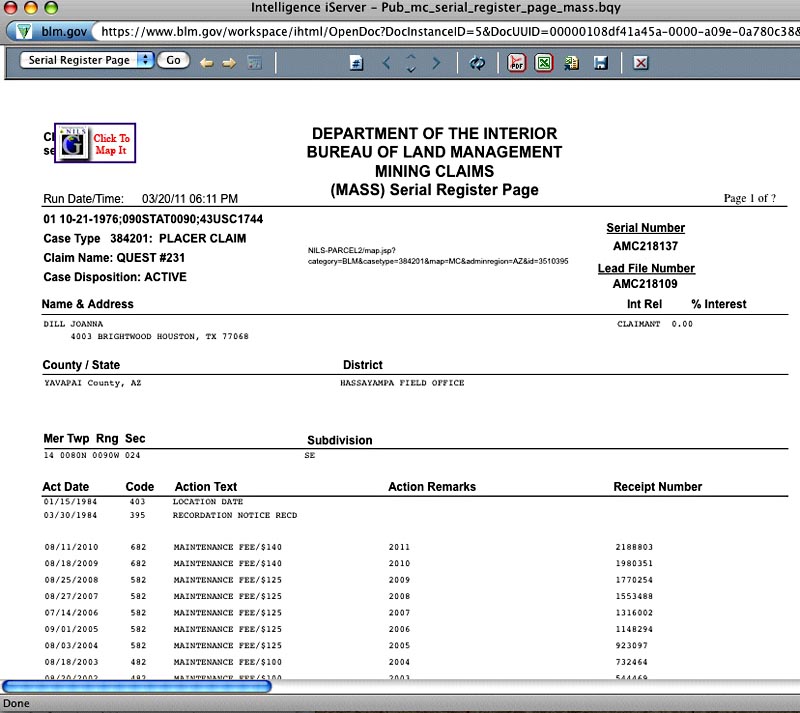Refresh the report data
800x713 pixels.
coord(478,63)
